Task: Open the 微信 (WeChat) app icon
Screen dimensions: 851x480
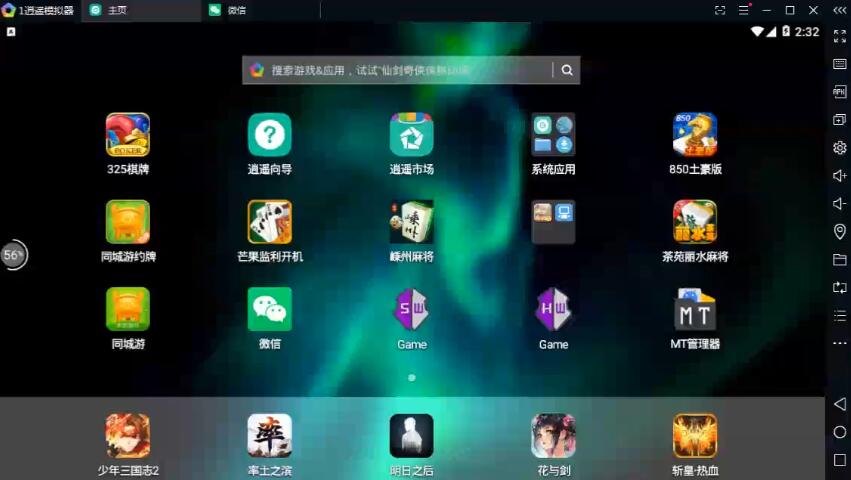Action: [x=269, y=310]
